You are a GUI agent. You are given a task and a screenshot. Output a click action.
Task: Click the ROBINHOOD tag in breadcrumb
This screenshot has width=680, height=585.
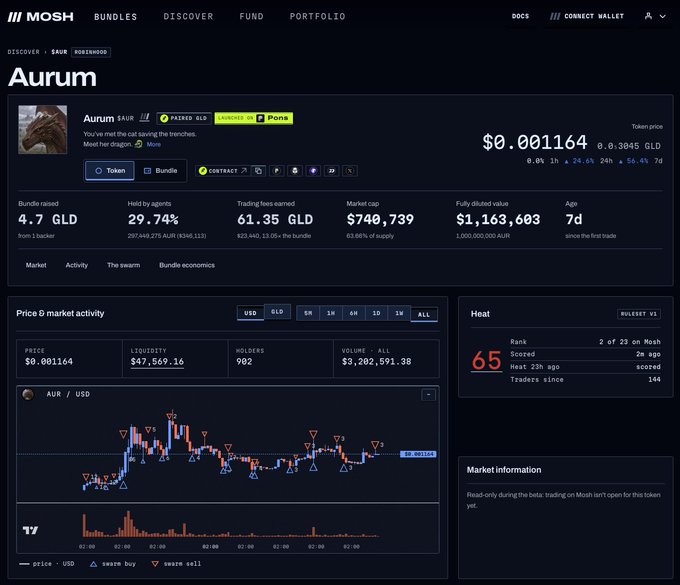click(91, 52)
